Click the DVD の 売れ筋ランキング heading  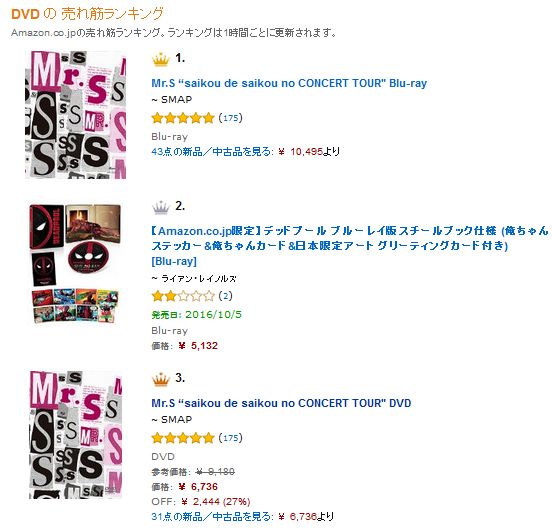(87, 14)
